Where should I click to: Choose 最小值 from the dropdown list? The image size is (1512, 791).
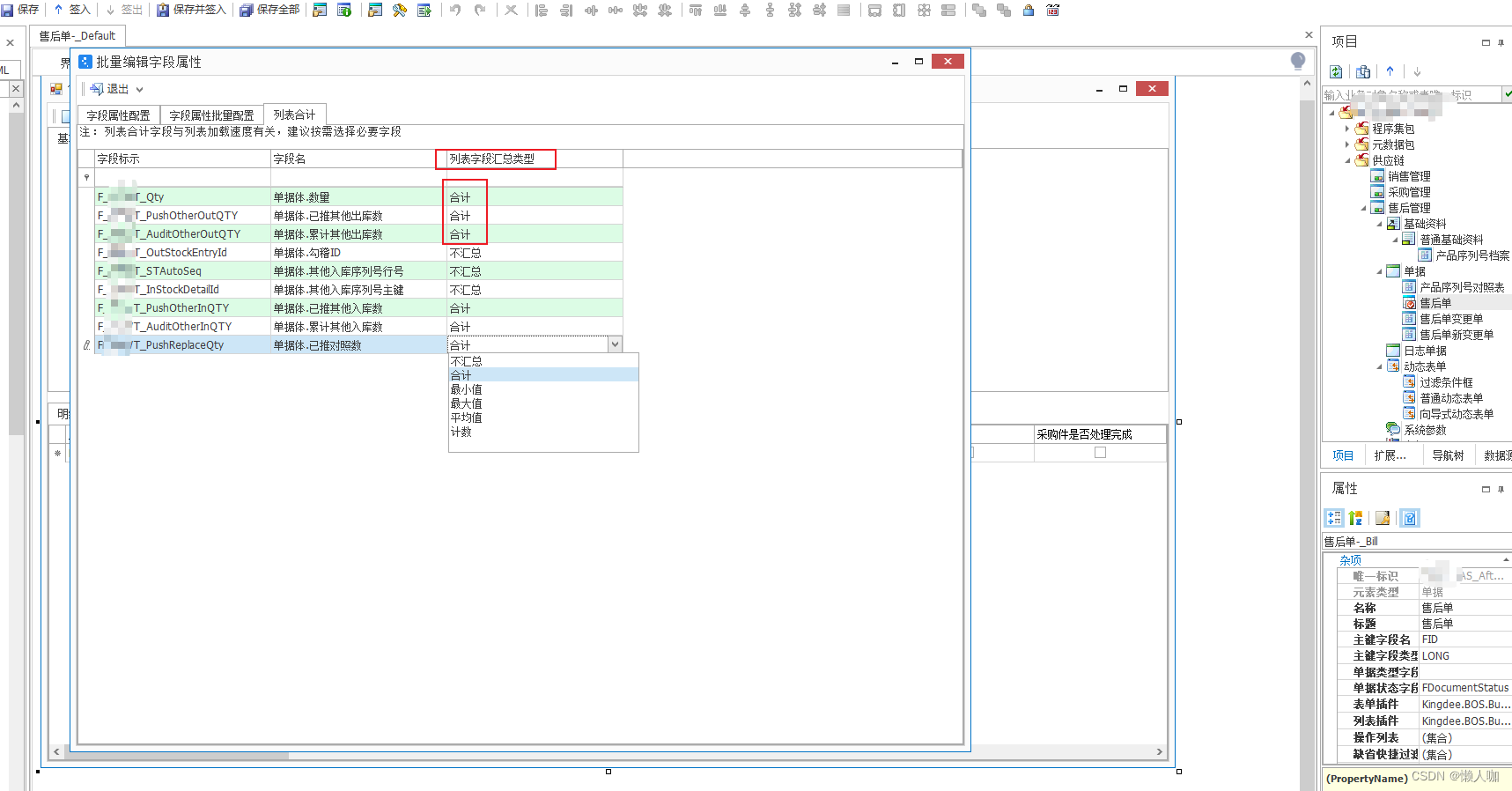tap(543, 389)
